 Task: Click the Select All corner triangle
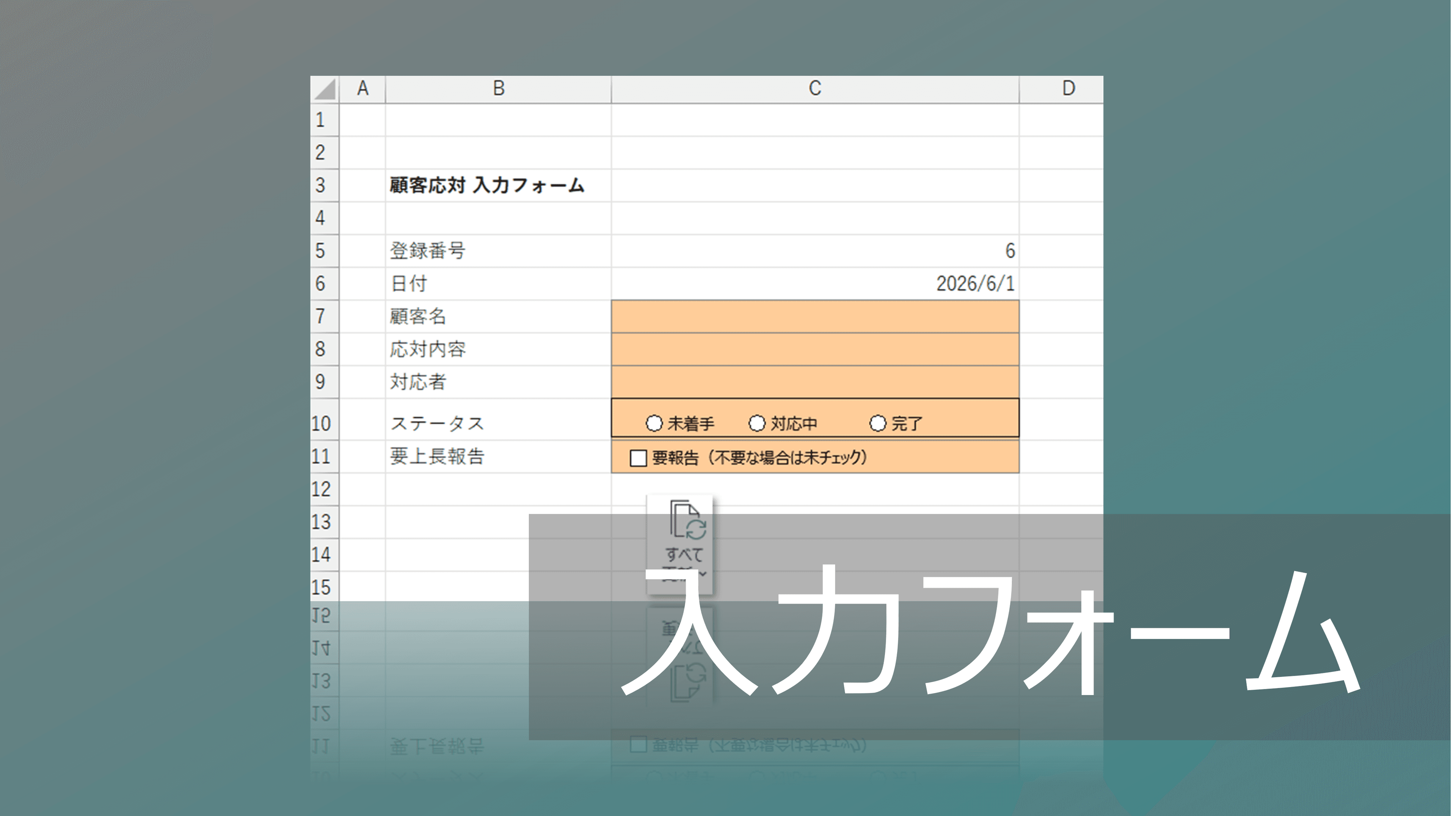pyautogui.click(x=325, y=89)
